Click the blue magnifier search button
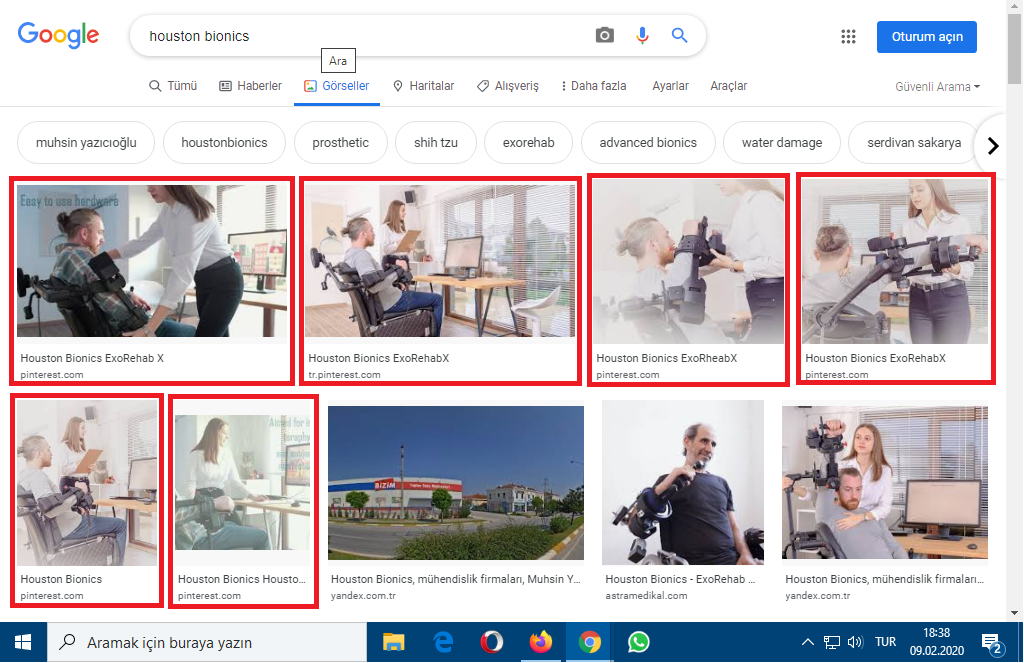This screenshot has height=663, width=1024. (679, 35)
